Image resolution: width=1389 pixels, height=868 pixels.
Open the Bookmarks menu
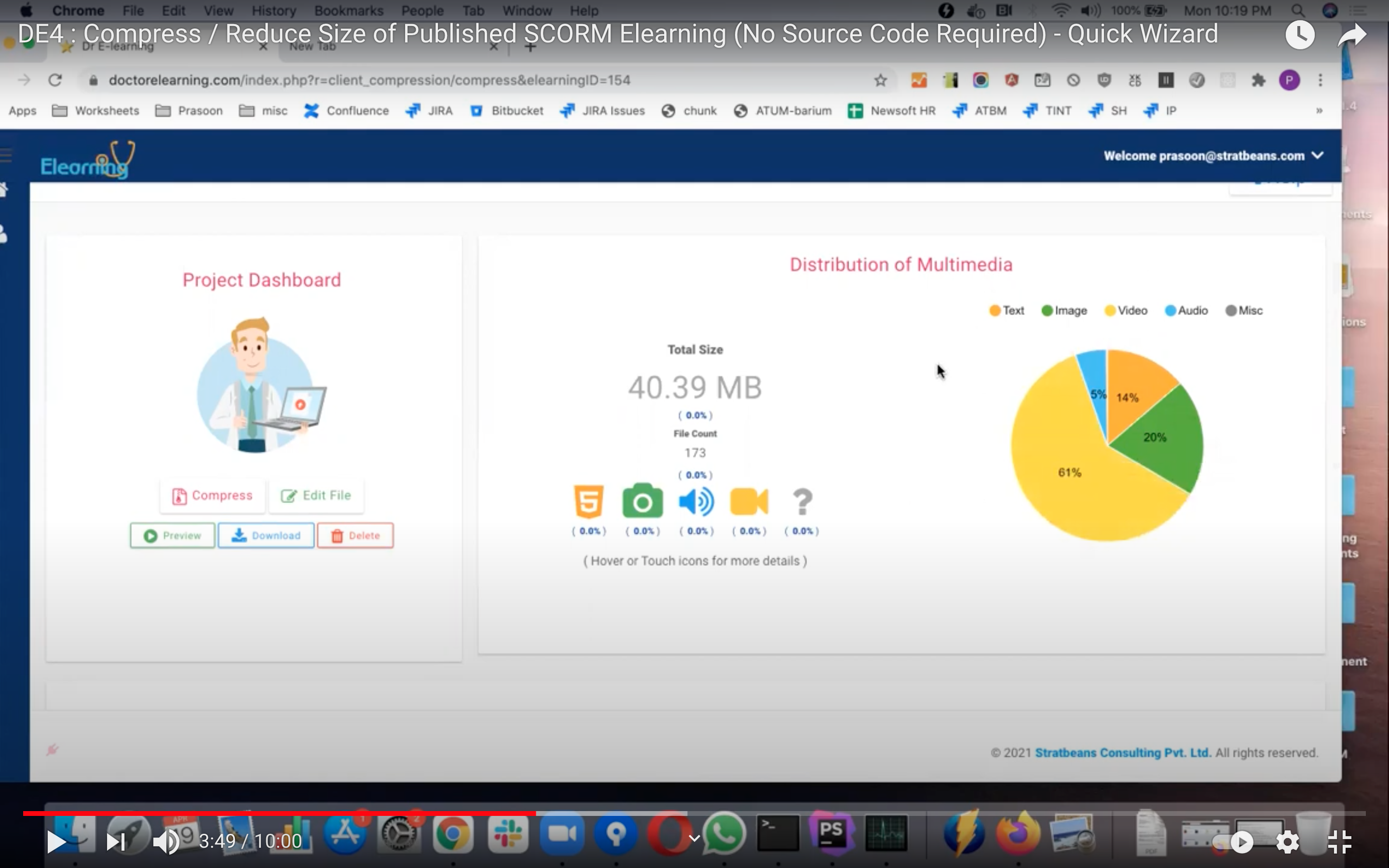[348, 10]
